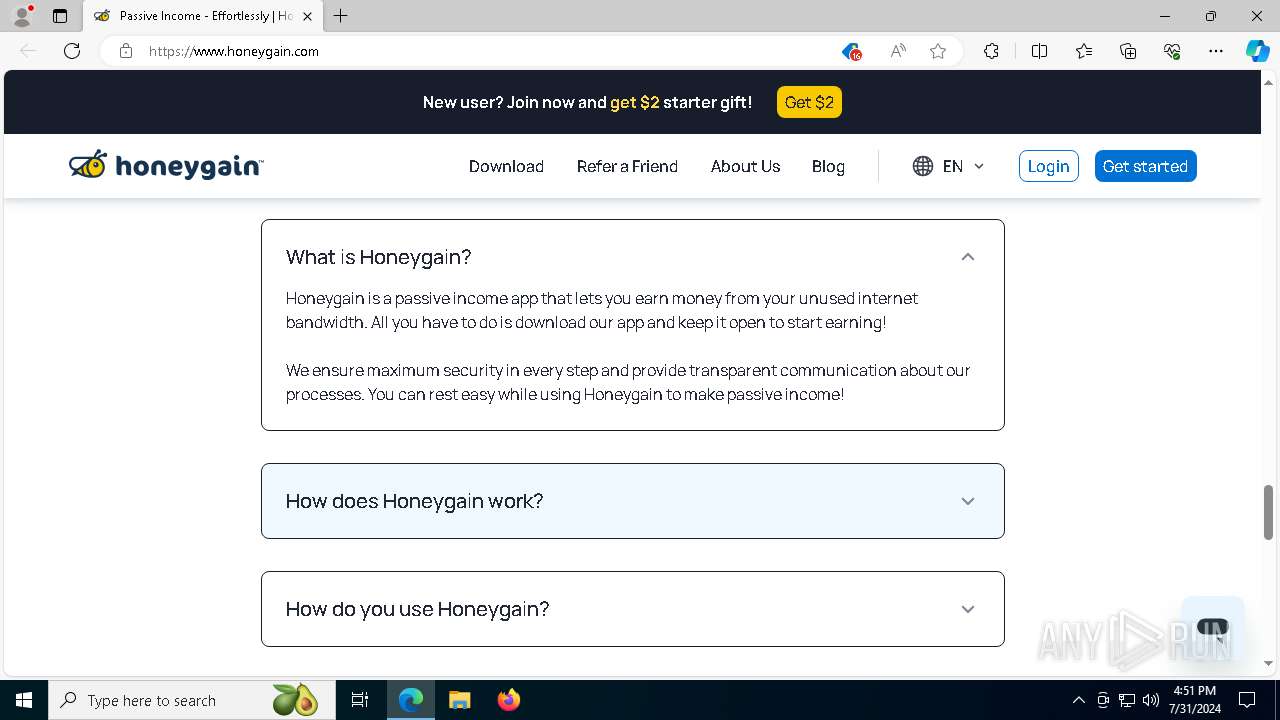
Task: Toggle Split screen icon
Action: [1039, 51]
